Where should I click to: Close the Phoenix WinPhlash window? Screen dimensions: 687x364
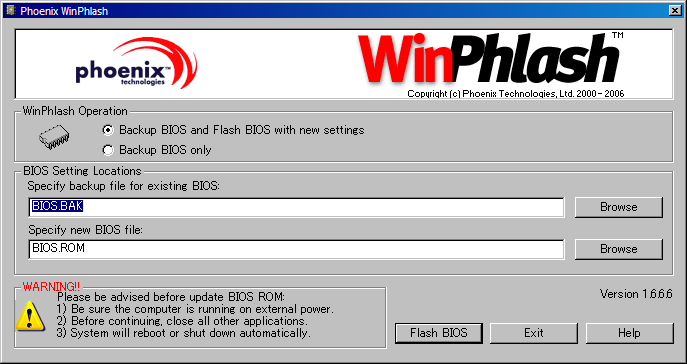pos(675,10)
